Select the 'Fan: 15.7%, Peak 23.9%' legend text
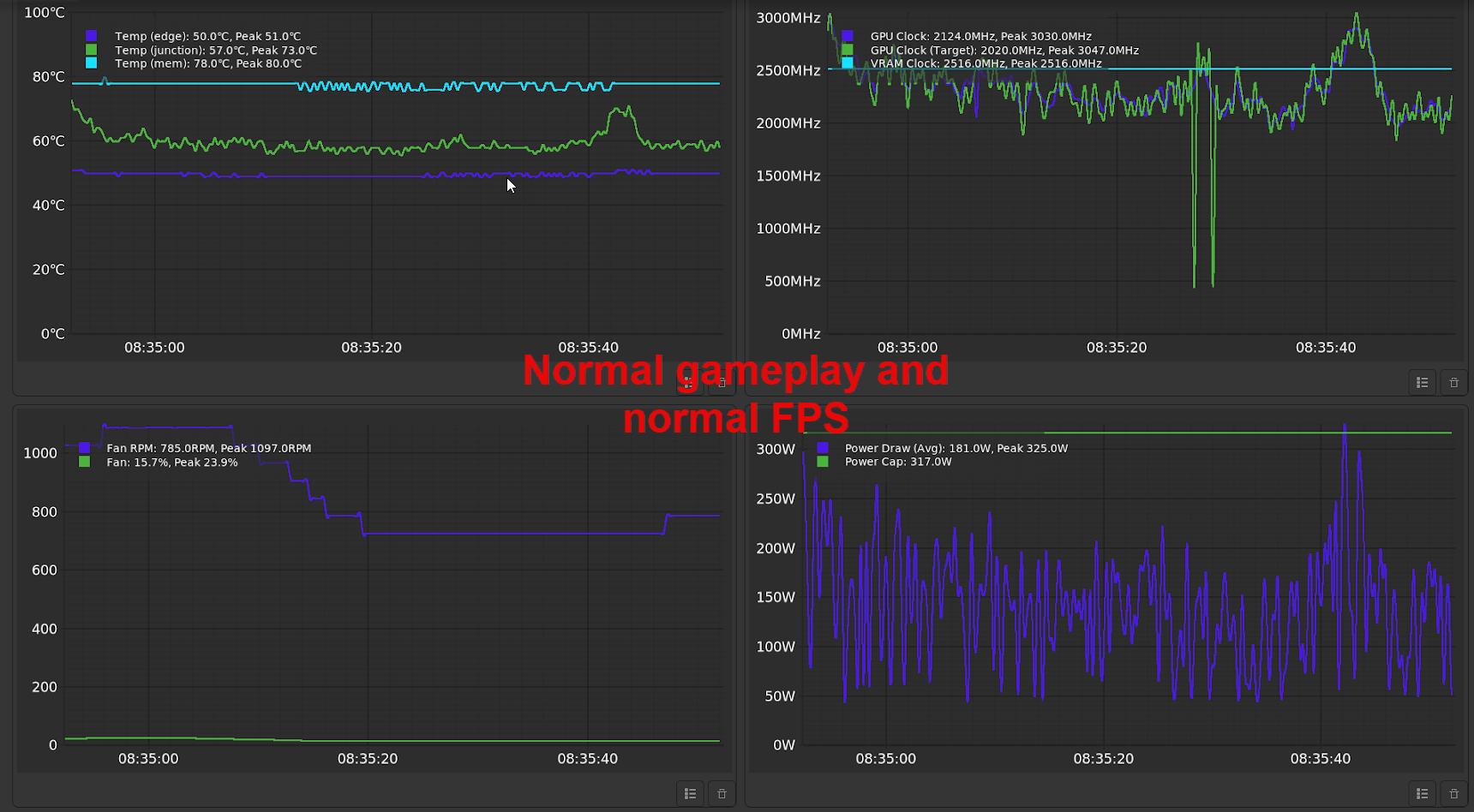 click(172, 463)
